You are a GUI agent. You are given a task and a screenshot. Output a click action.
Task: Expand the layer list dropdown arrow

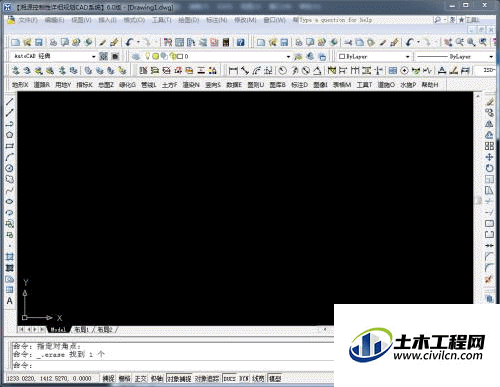point(288,57)
